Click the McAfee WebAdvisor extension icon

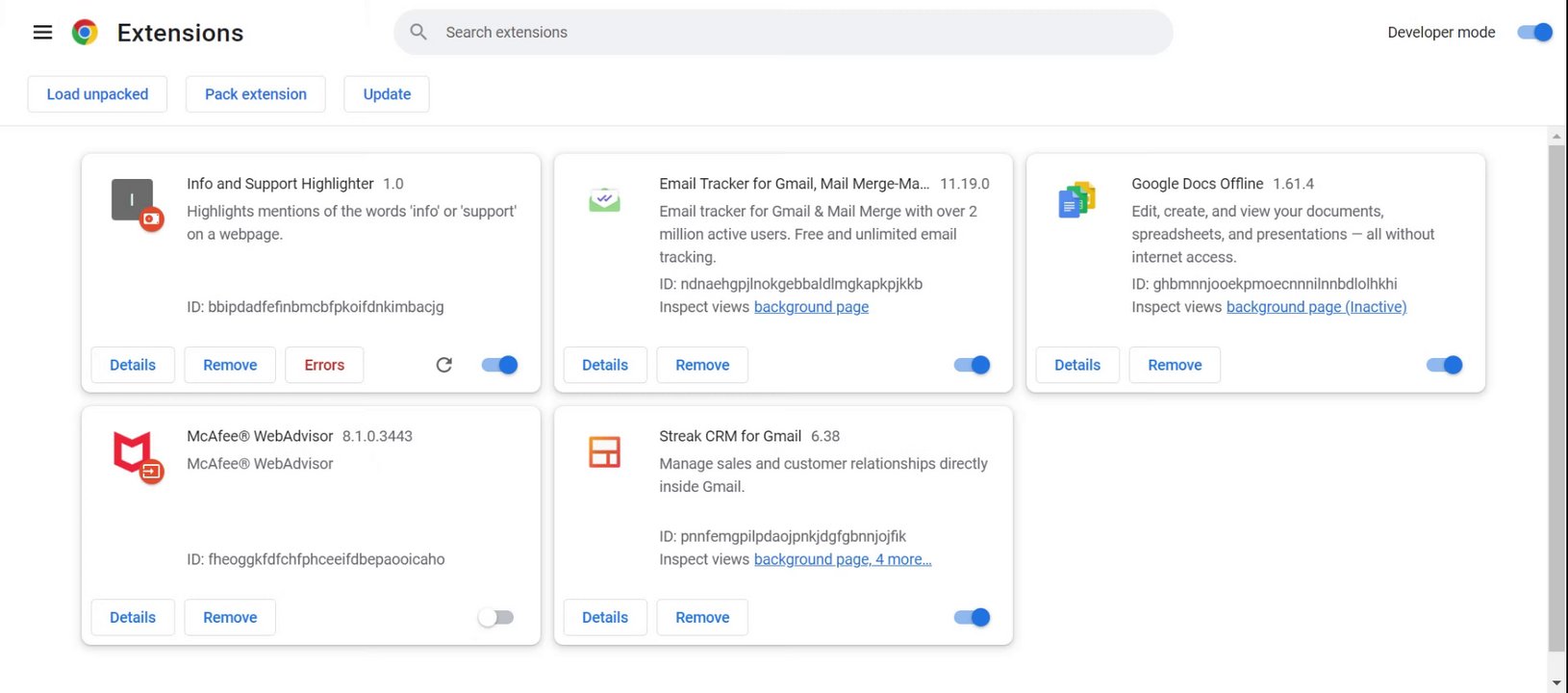(x=134, y=452)
